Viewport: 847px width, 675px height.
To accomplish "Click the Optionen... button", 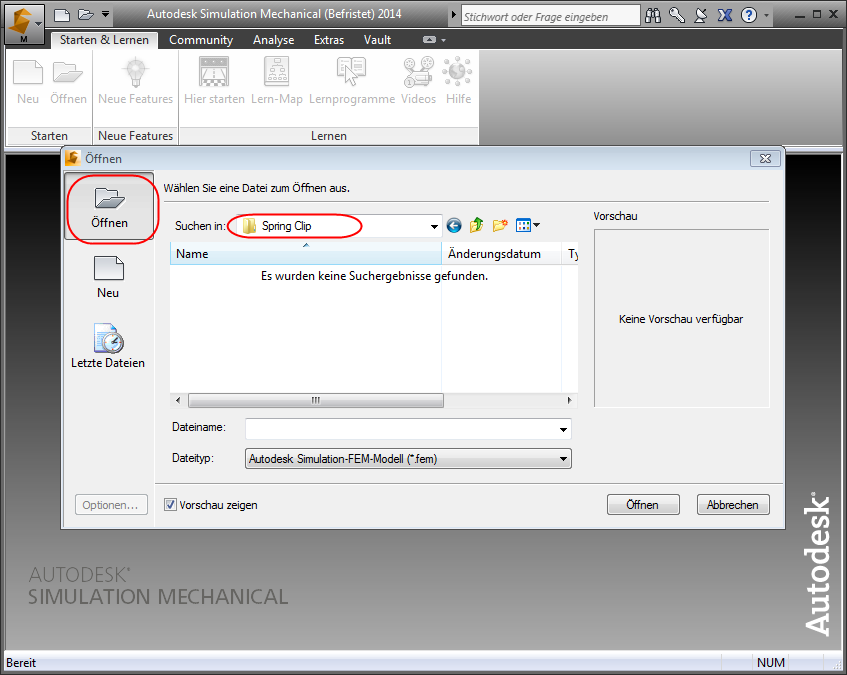I will click(x=111, y=505).
